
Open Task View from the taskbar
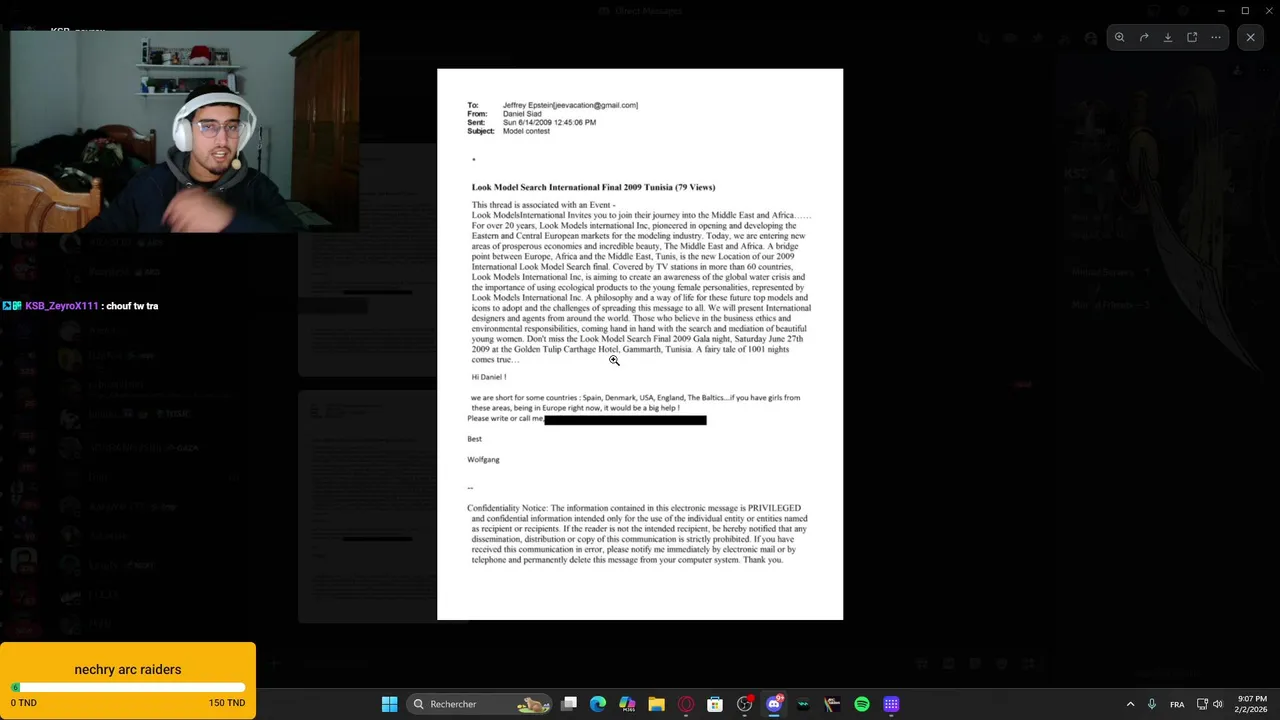coord(569,704)
